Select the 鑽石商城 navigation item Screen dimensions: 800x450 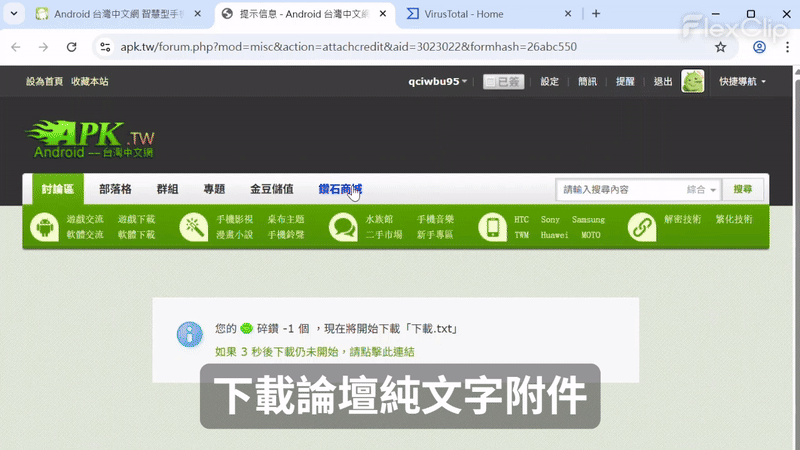point(340,189)
